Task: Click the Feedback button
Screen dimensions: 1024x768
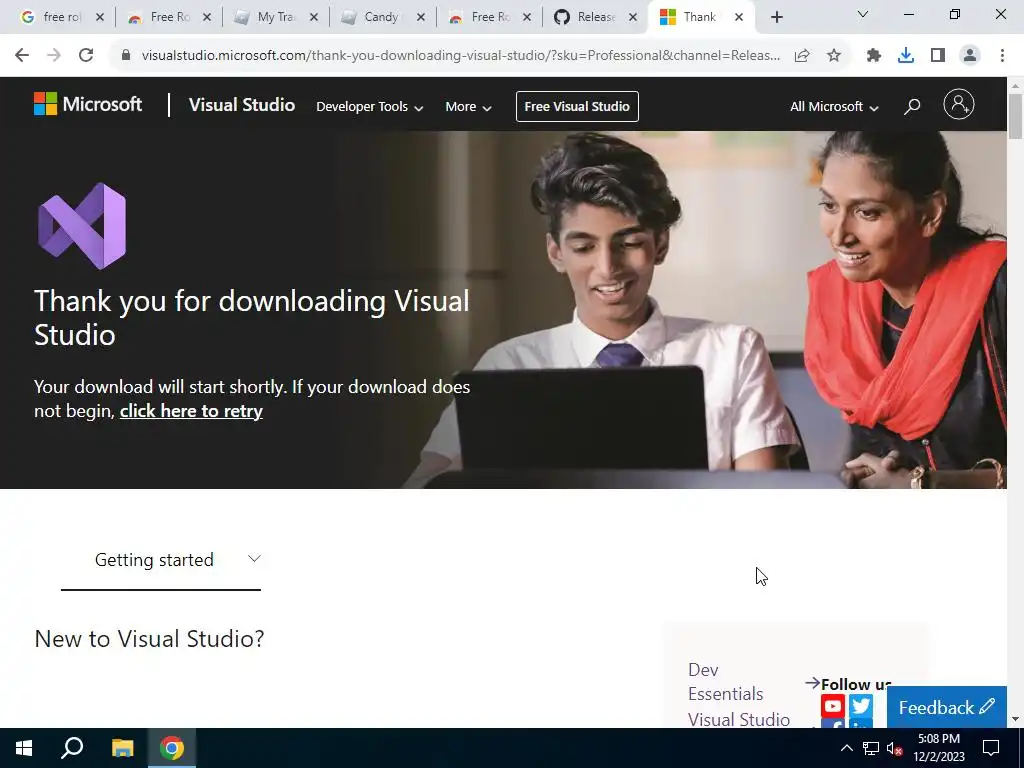Action: [946, 707]
